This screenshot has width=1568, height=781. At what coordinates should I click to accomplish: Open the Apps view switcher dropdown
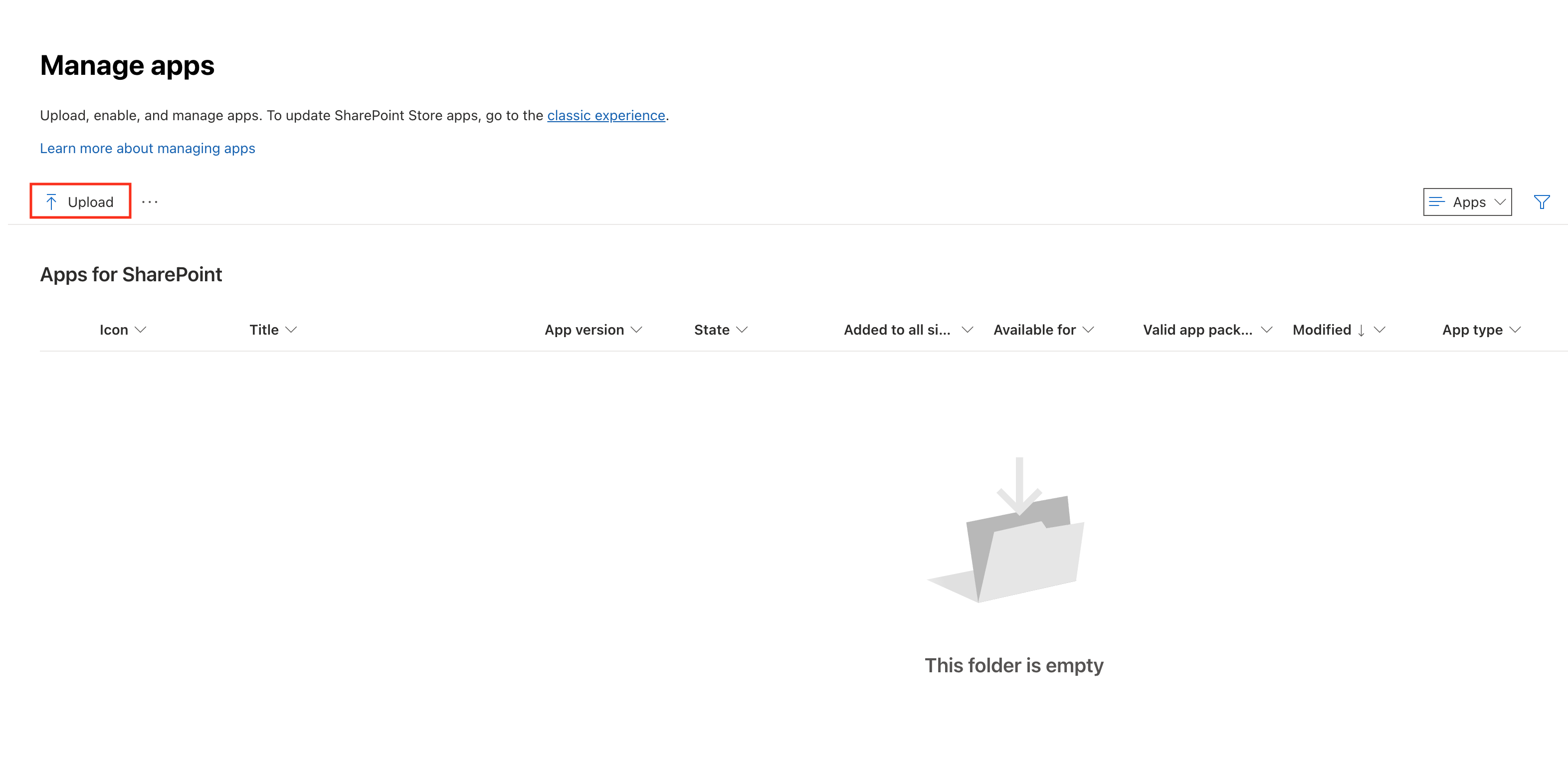(1467, 202)
